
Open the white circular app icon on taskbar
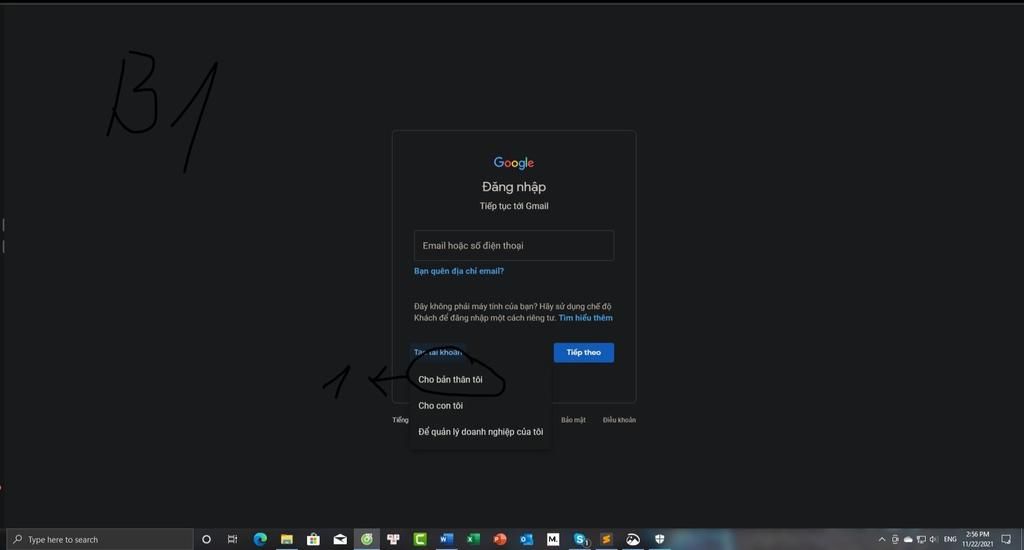pos(633,540)
